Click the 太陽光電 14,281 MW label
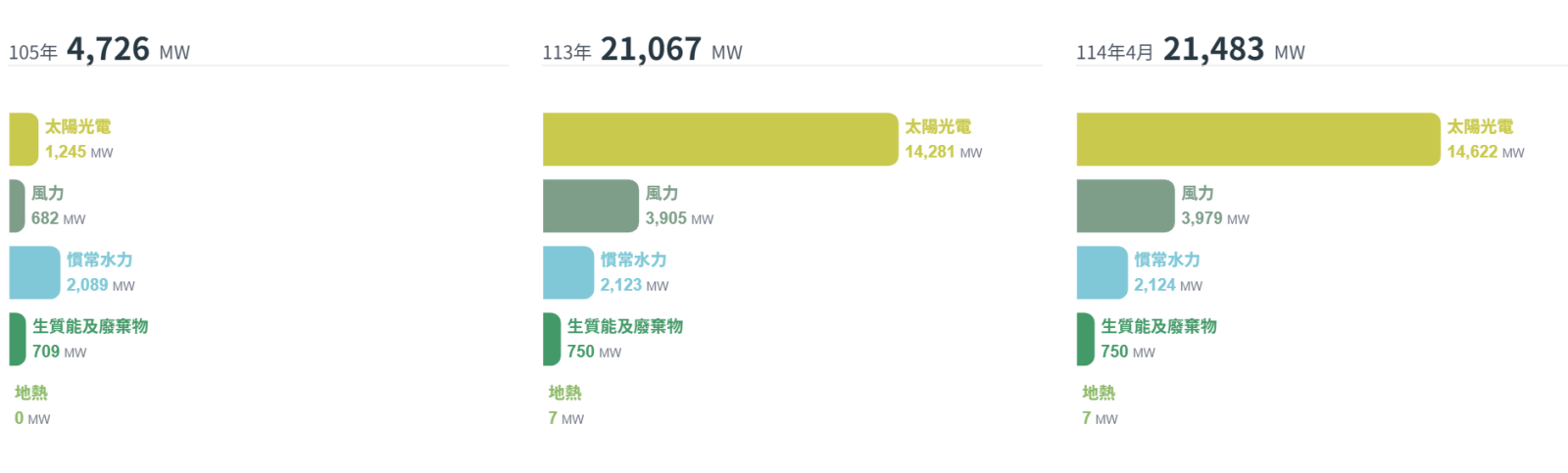The height and width of the screenshot is (473, 1568). [x=943, y=139]
